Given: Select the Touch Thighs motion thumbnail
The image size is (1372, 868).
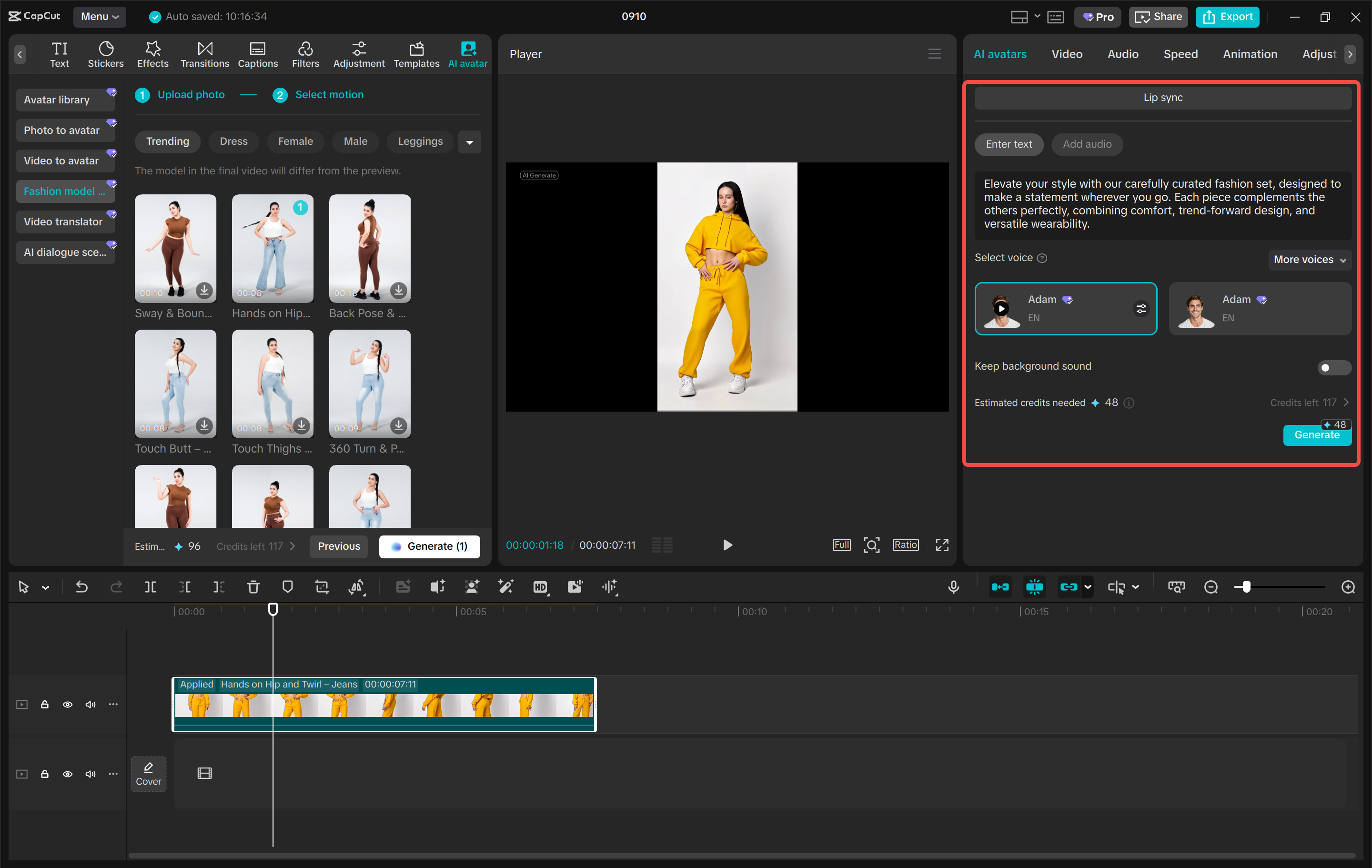Looking at the screenshot, I should (272, 384).
